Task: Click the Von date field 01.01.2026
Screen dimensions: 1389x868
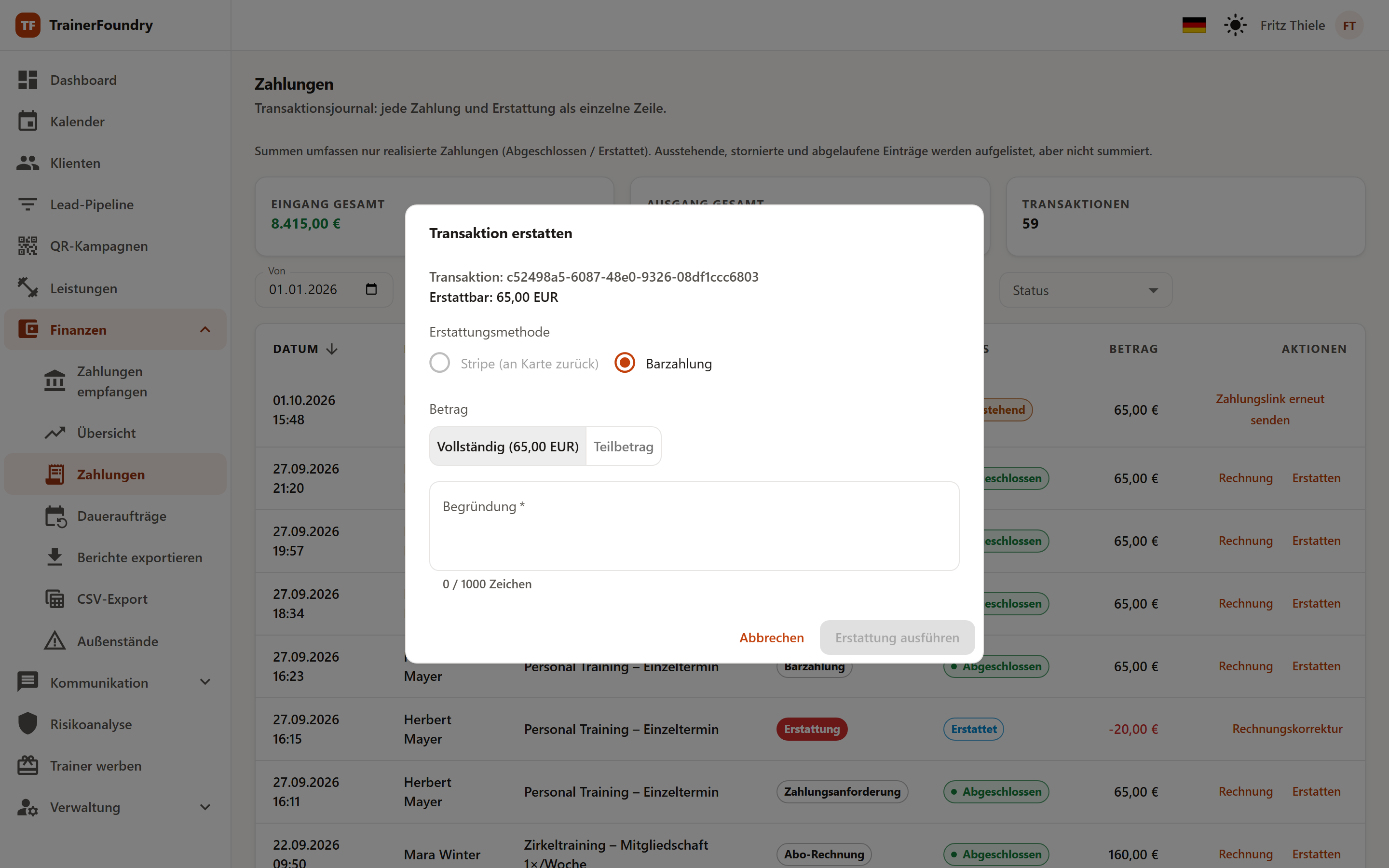Action: click(x=324, y=289)
